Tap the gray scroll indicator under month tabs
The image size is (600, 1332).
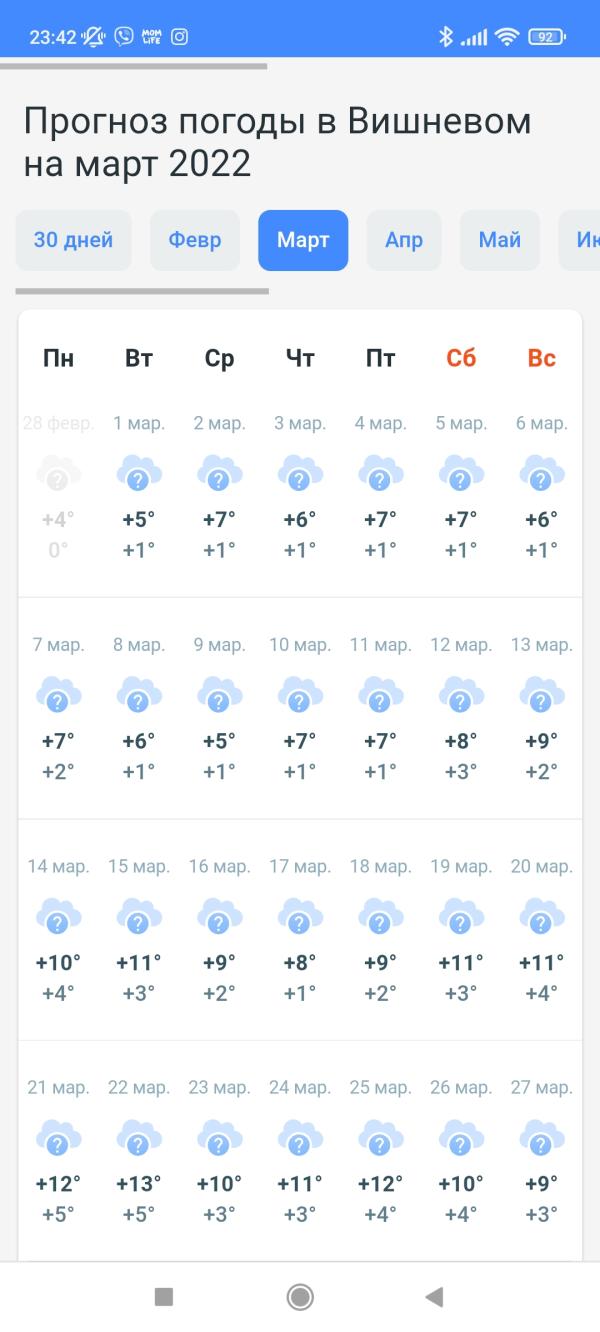[142, 291]
